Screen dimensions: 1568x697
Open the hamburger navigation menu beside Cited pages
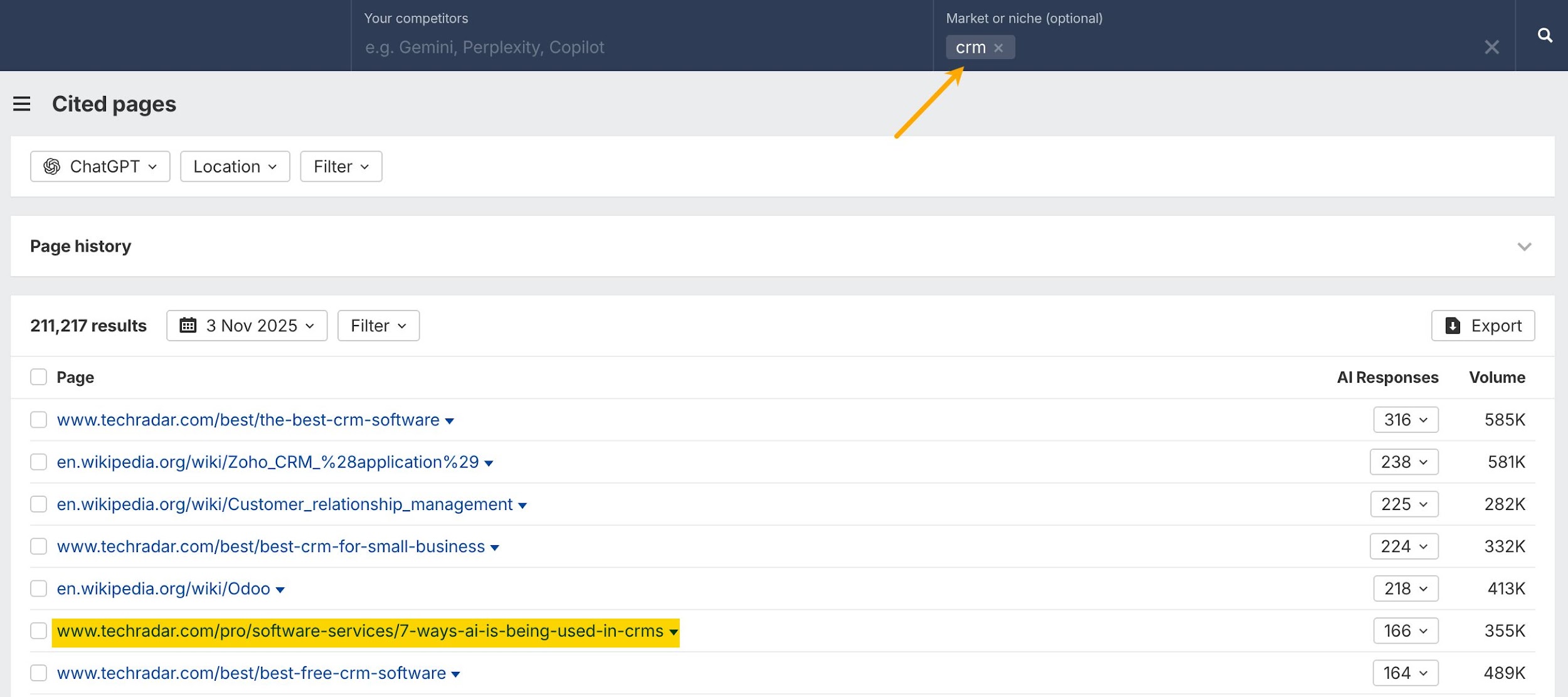click(22, 104)
